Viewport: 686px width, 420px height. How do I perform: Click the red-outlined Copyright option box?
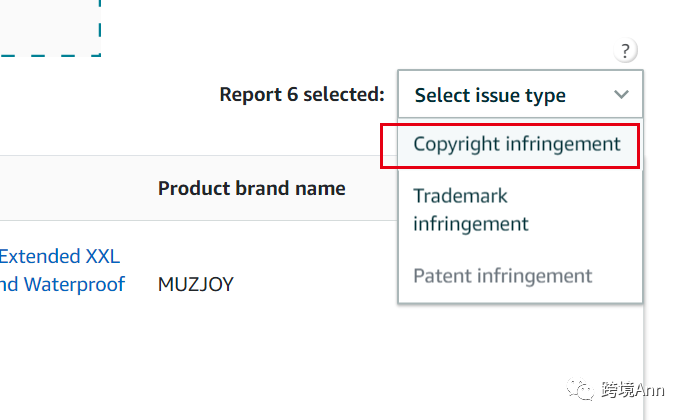(510, 145)
